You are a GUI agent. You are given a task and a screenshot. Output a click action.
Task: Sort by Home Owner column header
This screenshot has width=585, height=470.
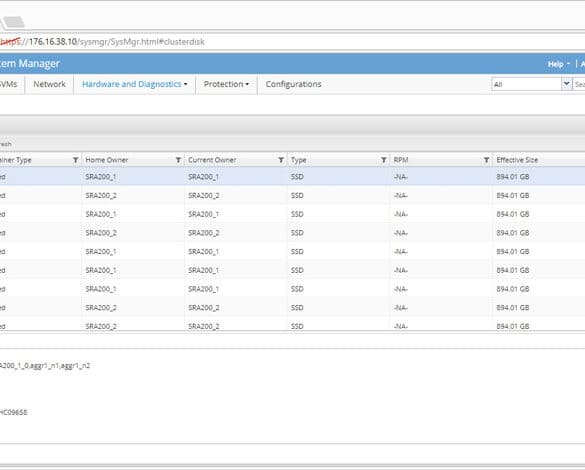[107, 160]
